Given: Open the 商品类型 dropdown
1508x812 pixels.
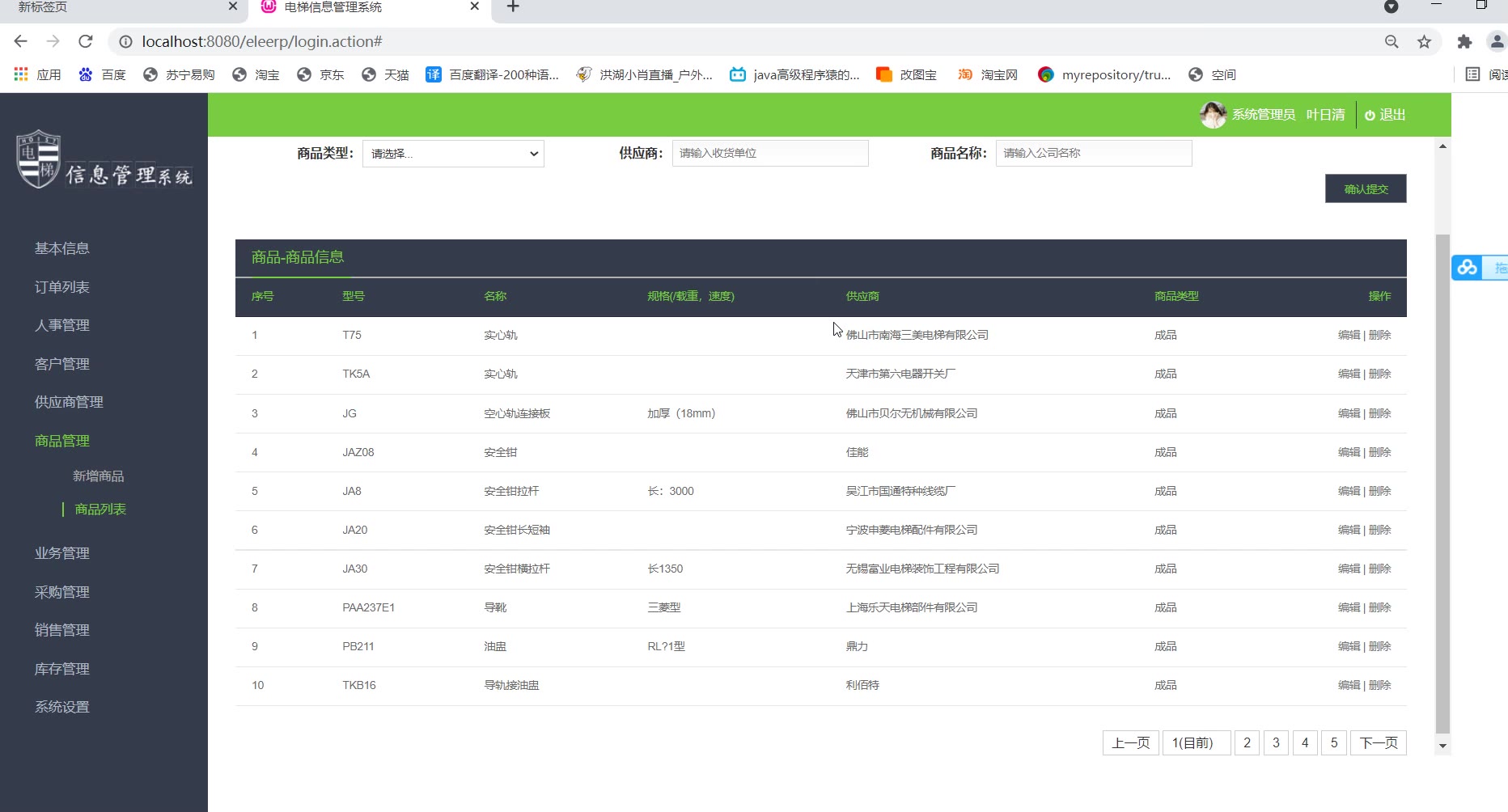Looking at the screenshot, I should [x=453, y=154].
